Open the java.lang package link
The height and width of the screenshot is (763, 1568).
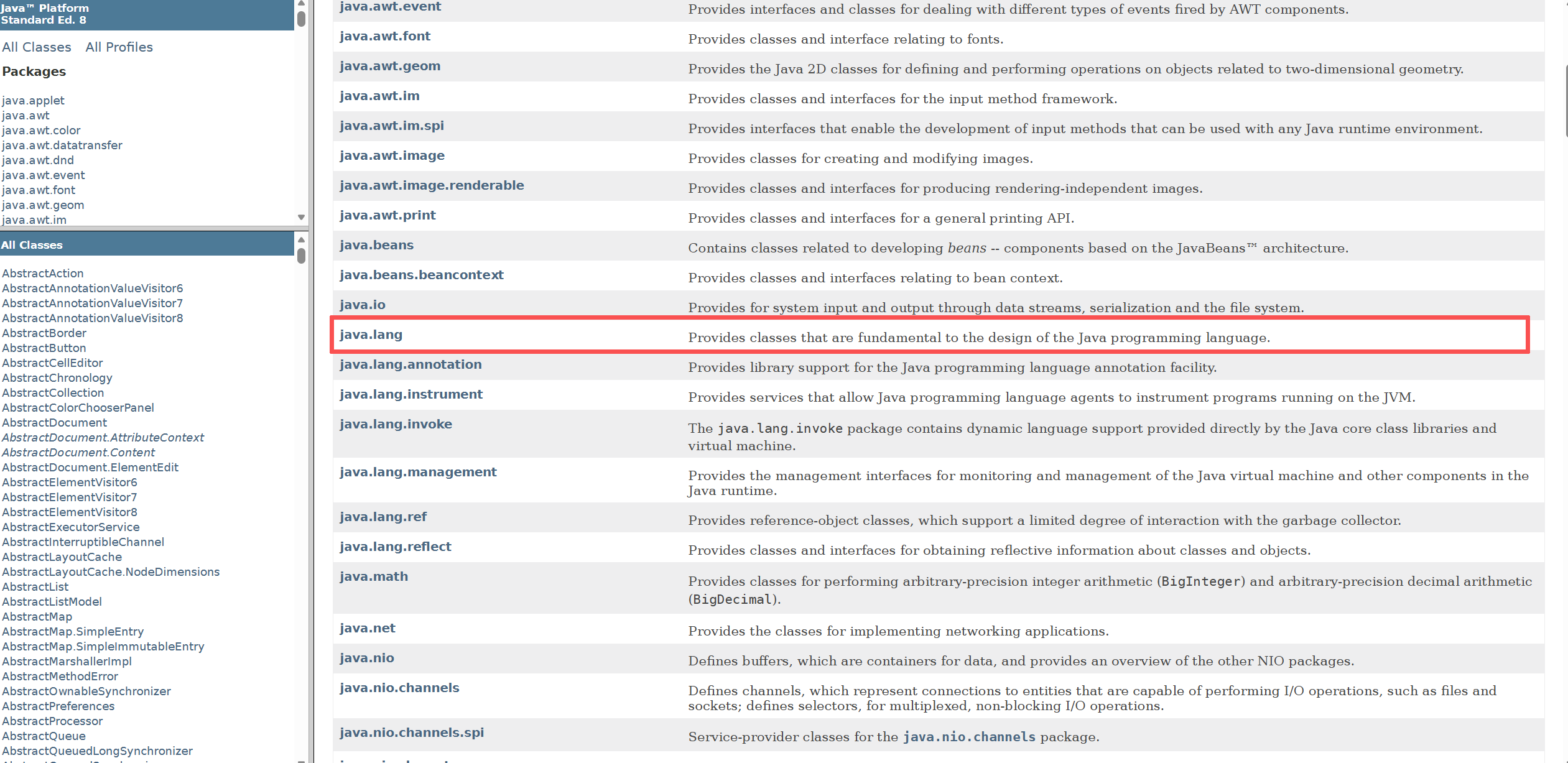[371, 335]
